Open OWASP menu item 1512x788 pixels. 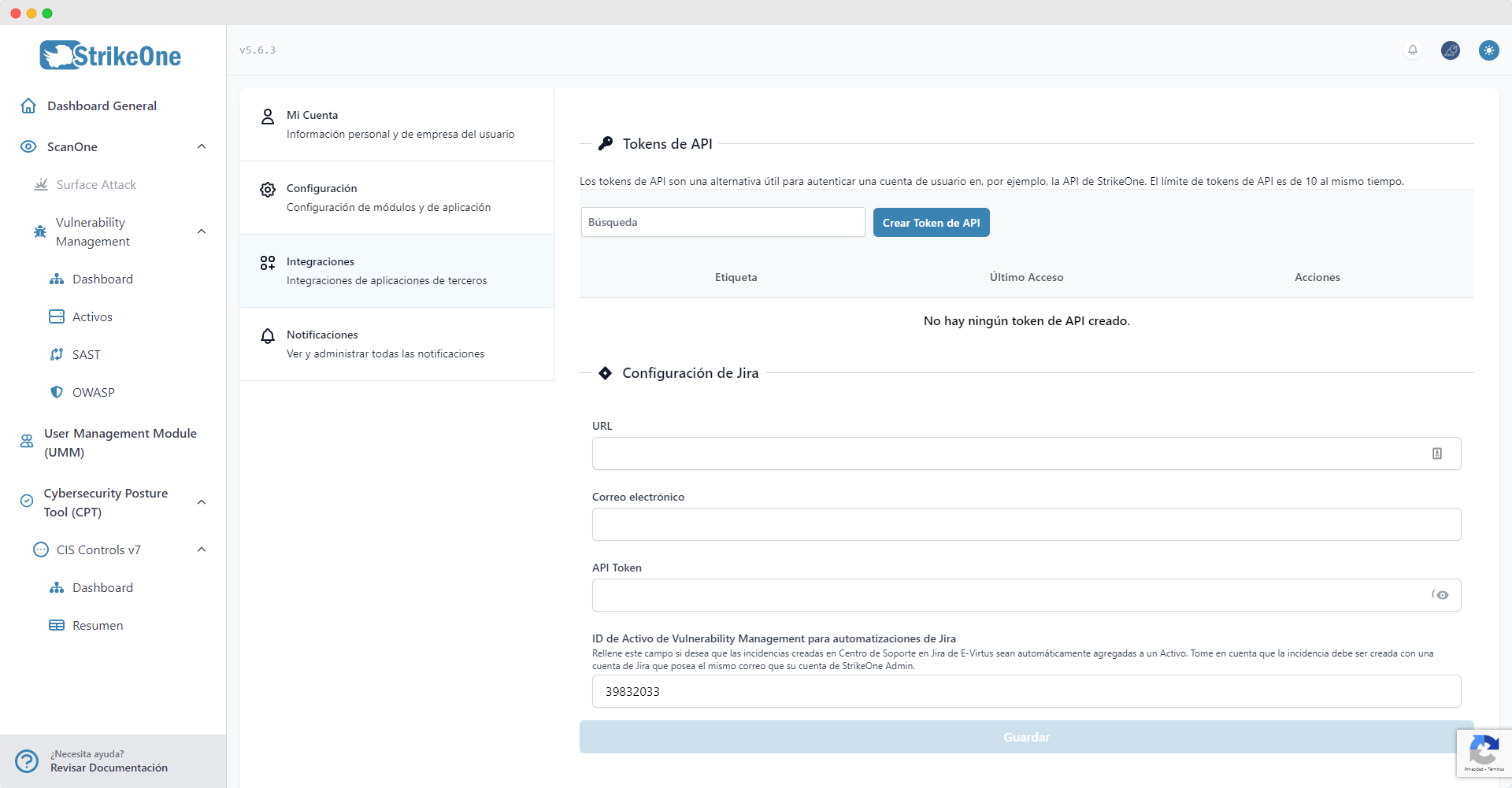[x=94, y=392]
